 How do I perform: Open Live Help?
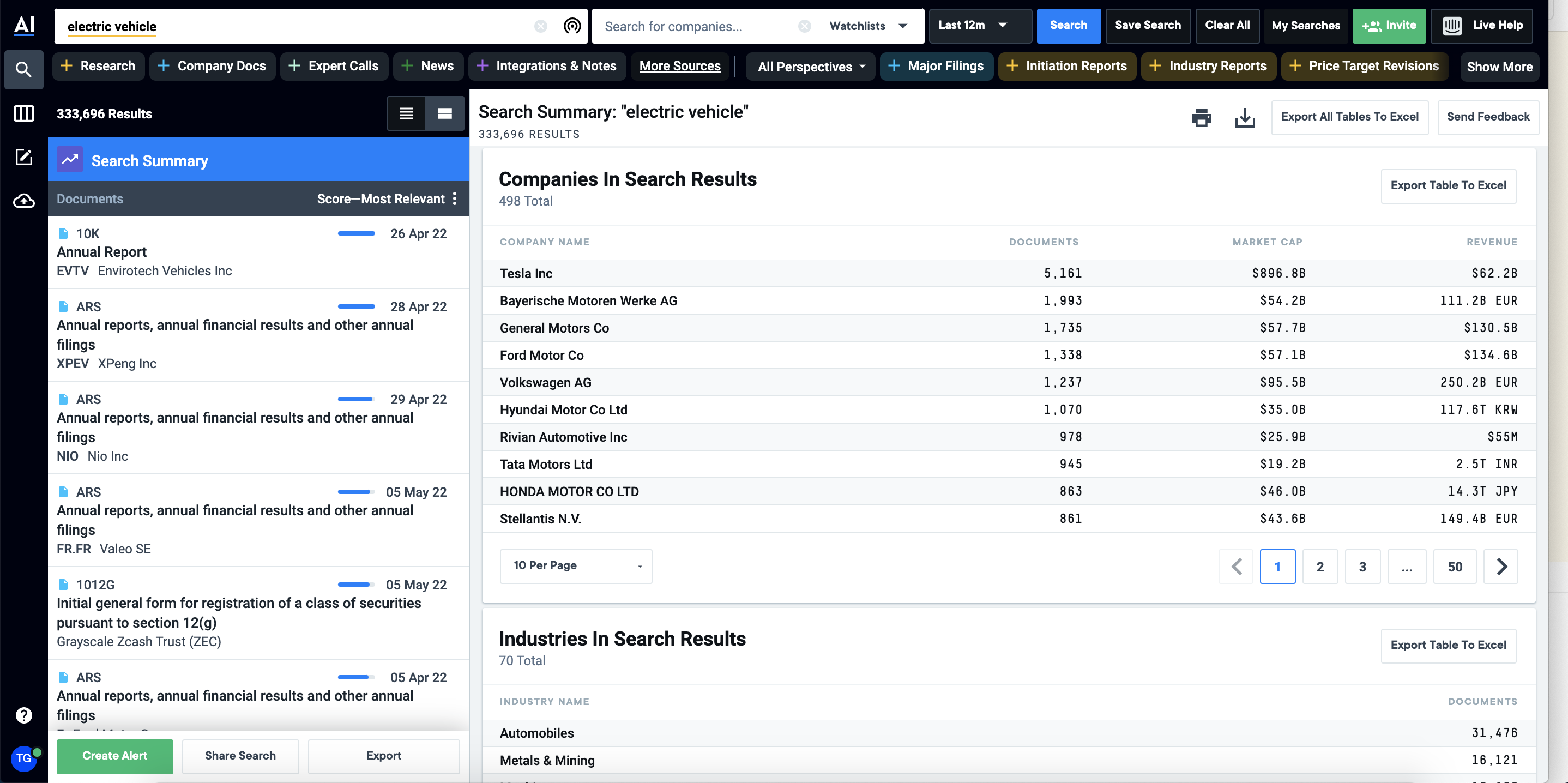[x=1481, y=26]
